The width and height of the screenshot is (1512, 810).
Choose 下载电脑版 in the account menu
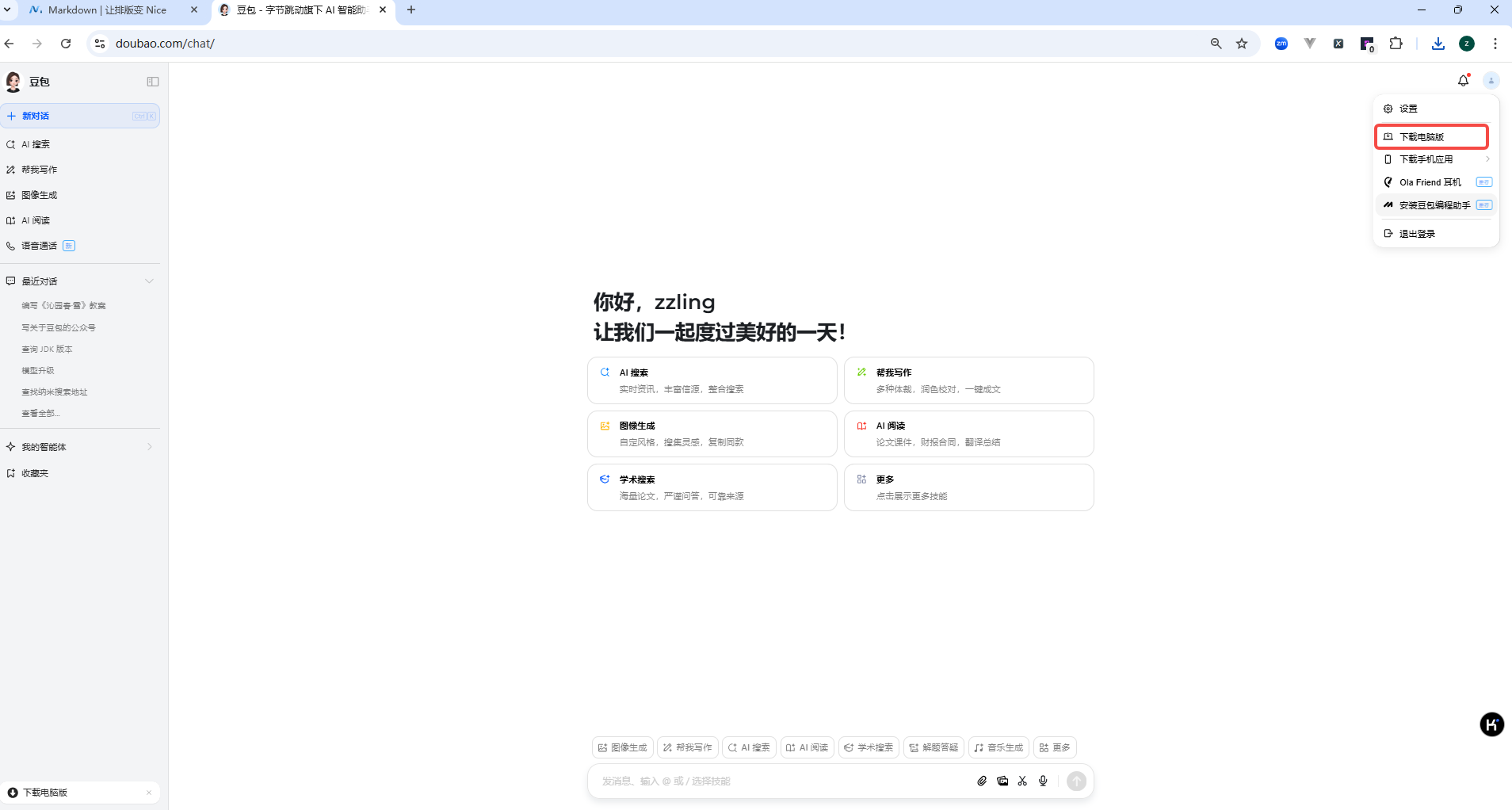1432,137
